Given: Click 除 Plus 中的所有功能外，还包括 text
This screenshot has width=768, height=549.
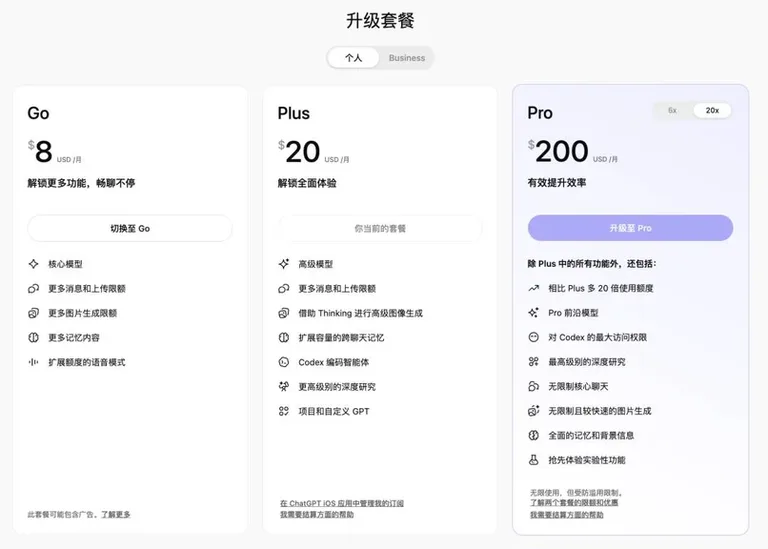Looking at the screenshot, I should pos(592,263).
